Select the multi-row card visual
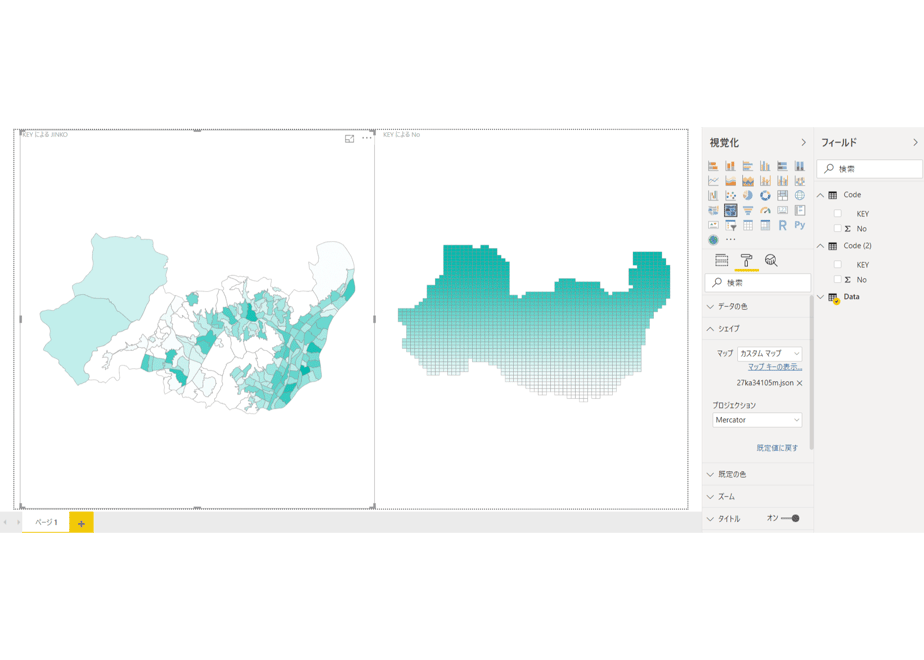The image size is (924, 660). (800, 210)
